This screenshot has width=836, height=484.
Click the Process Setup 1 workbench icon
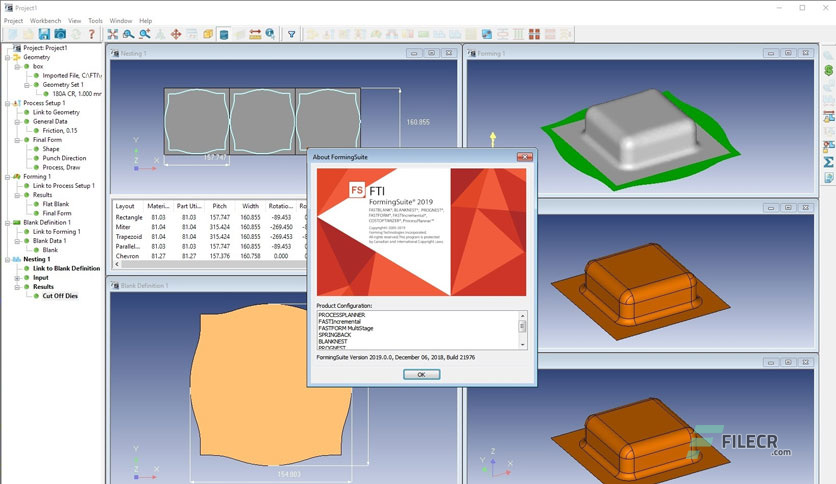click(x=17, y=103)
